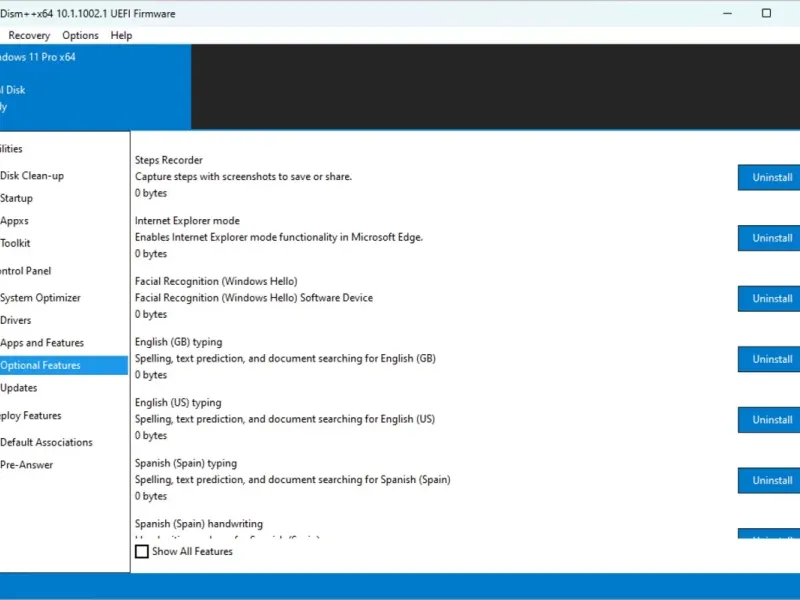
Task: Click the Internet Explorer mode title
Action: [187, 221]
